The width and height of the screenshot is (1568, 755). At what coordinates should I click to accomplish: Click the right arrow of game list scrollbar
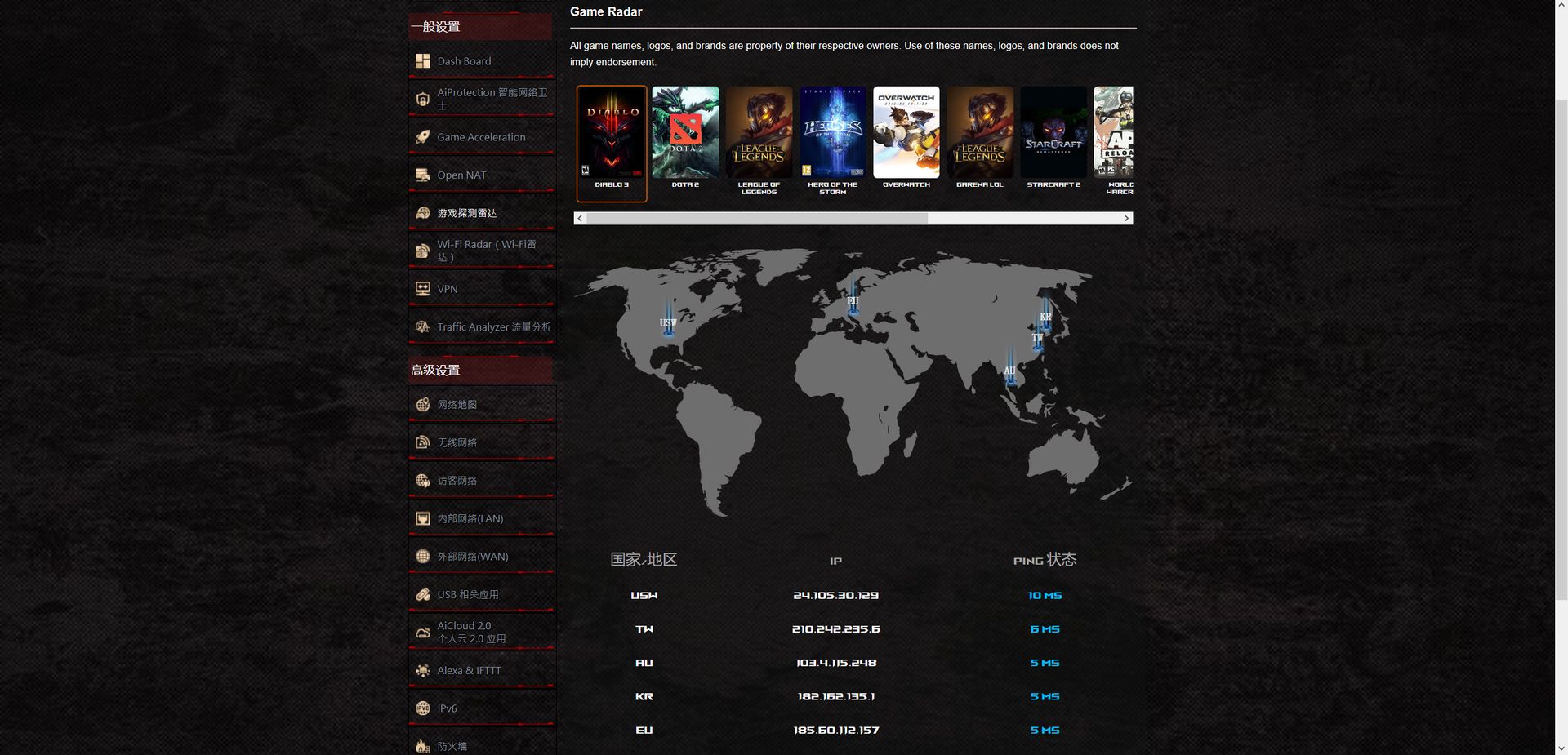1126,218
